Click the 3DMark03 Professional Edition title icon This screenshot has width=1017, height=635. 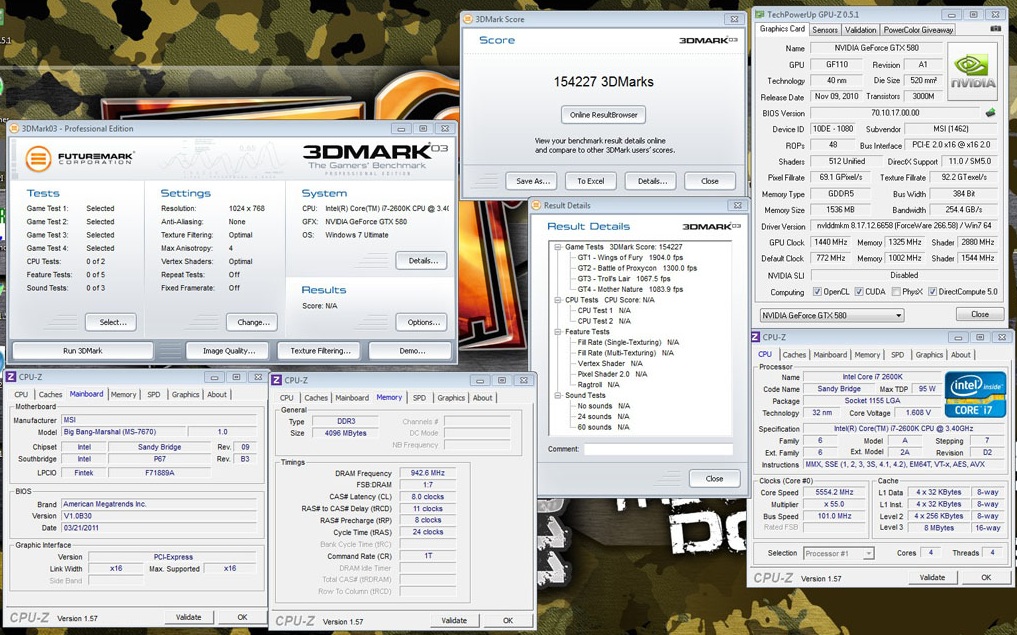tap(15, 128)
